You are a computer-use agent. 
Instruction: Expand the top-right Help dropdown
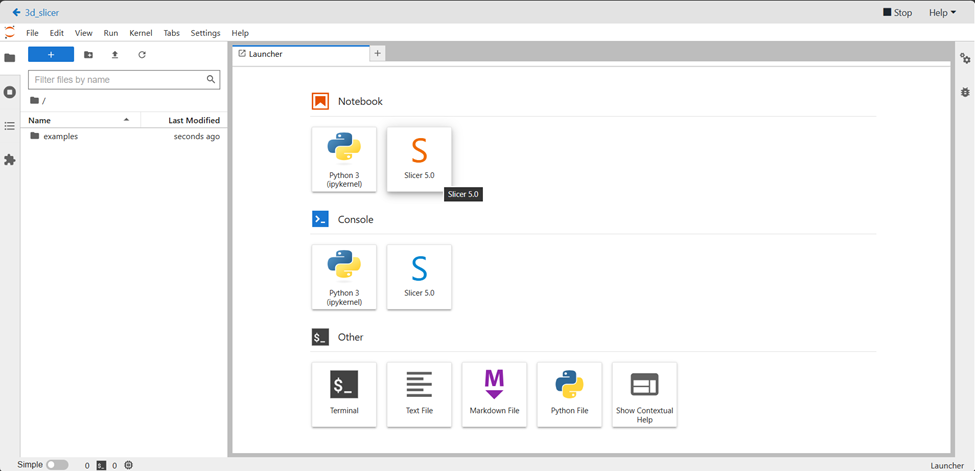[942, 12]
